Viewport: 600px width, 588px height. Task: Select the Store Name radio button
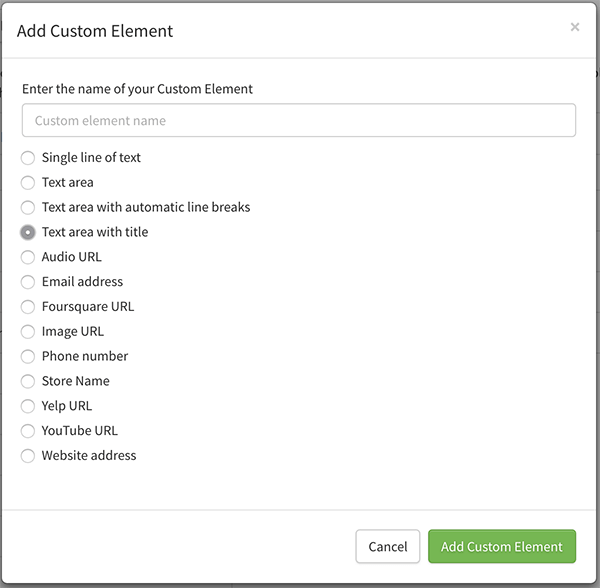pyautogui.click(x=28, y=381)
